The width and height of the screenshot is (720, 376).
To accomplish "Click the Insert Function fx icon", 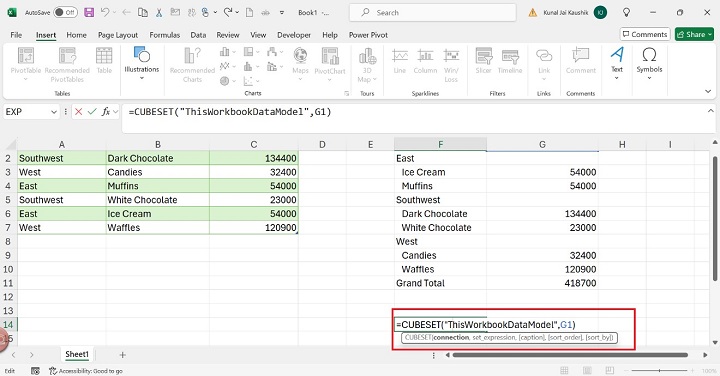I will [106, 112].
